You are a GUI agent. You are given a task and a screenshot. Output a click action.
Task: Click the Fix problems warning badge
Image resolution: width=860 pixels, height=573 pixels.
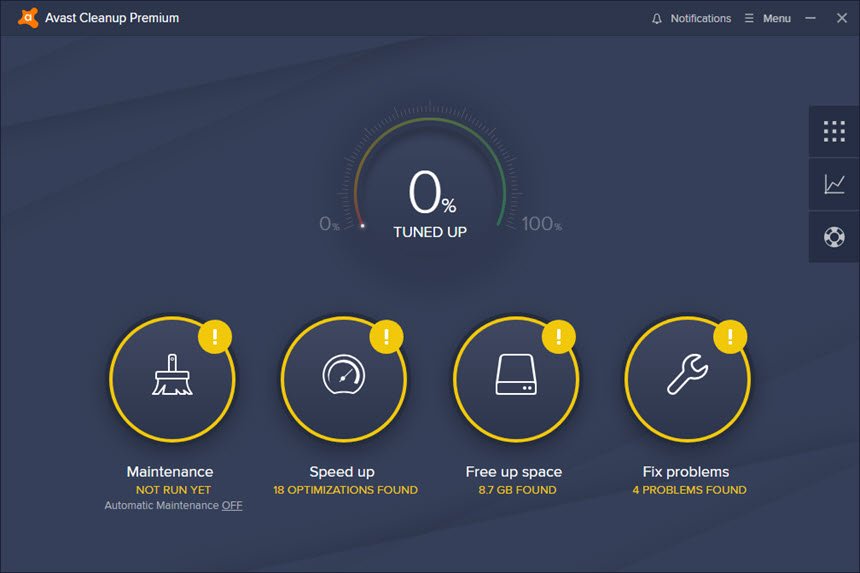coord(731,337)
